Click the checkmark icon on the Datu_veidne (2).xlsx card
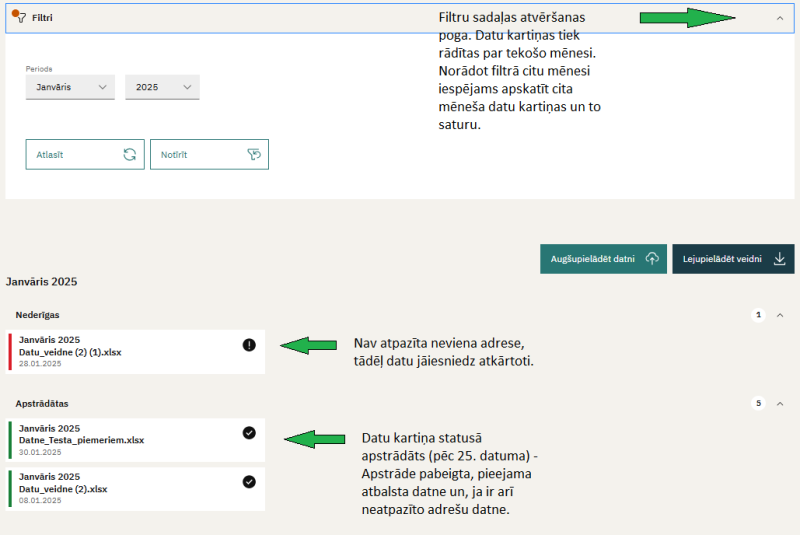Screen dimensions: 800x535 pos(249,482)
